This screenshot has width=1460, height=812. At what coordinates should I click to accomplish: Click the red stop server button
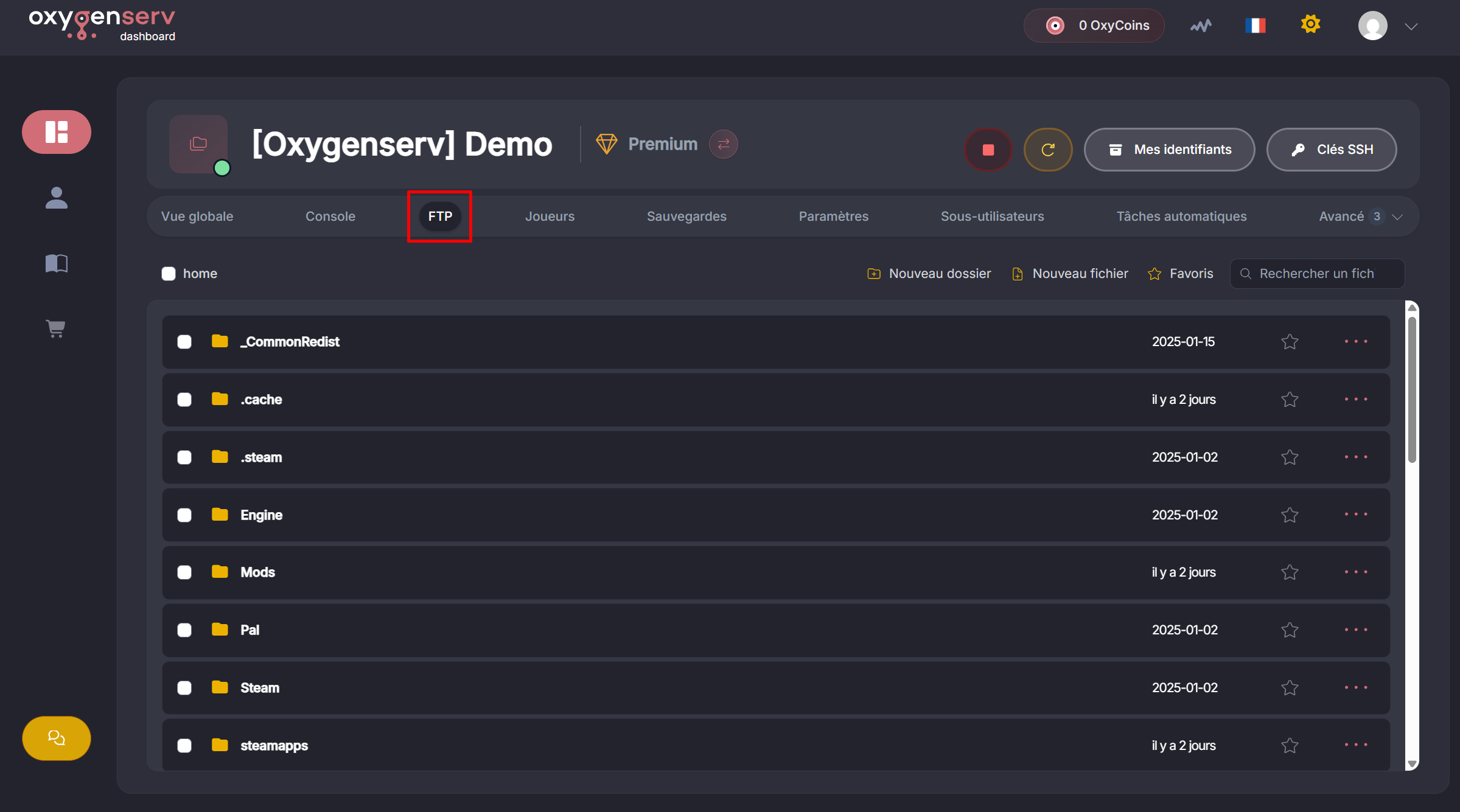coord(988,150)
